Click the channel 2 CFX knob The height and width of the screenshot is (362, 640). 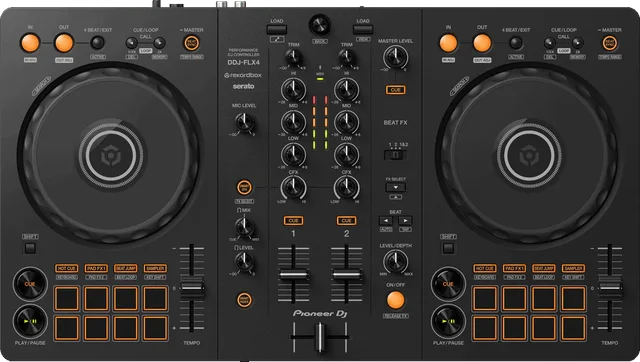(x=346, y=187)
